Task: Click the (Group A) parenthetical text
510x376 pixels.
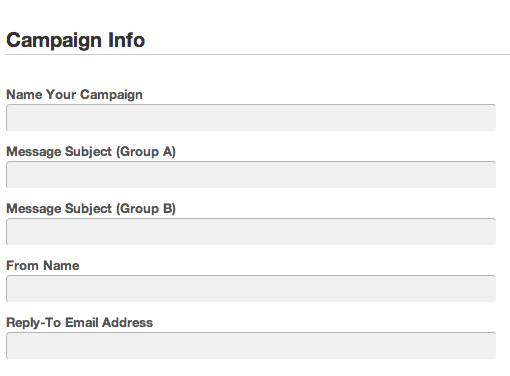Action: (146, 152)
